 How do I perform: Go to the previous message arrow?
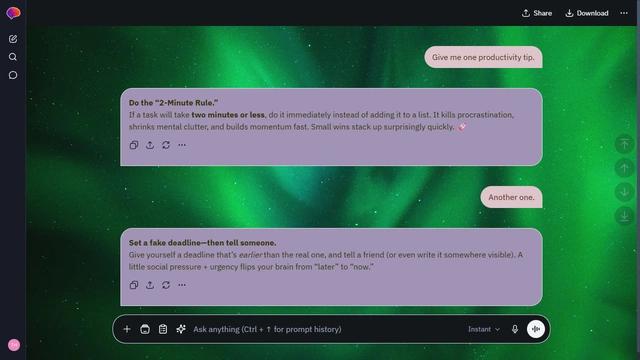pos(624,168)
